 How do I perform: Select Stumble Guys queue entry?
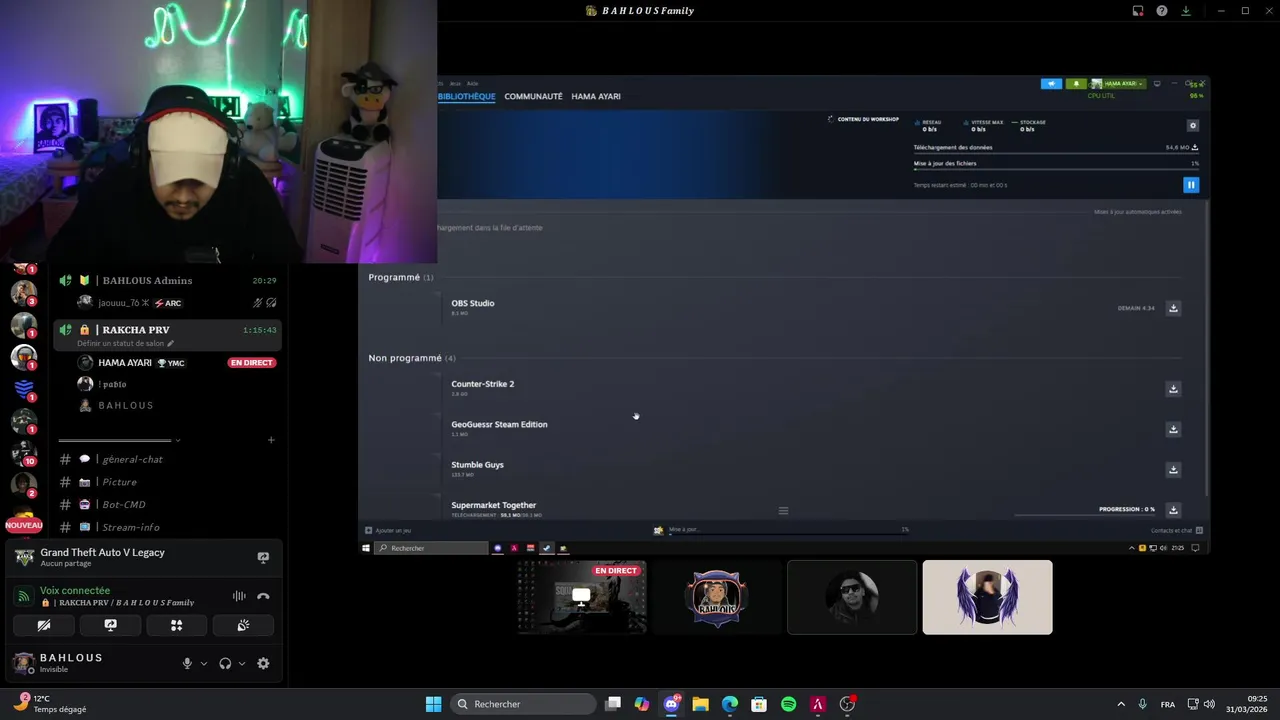point(477,465)
